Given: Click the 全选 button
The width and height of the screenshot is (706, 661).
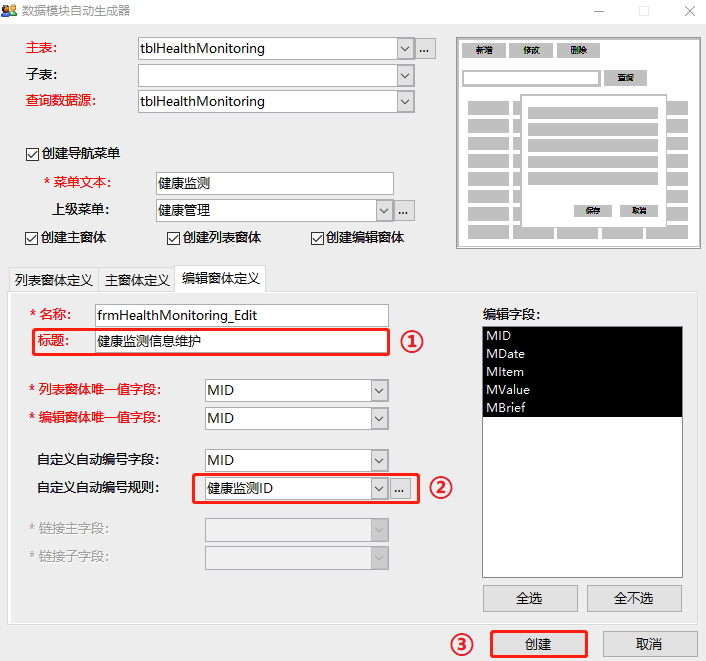Looking at the screenshot, I should click(x=530, y=598).
